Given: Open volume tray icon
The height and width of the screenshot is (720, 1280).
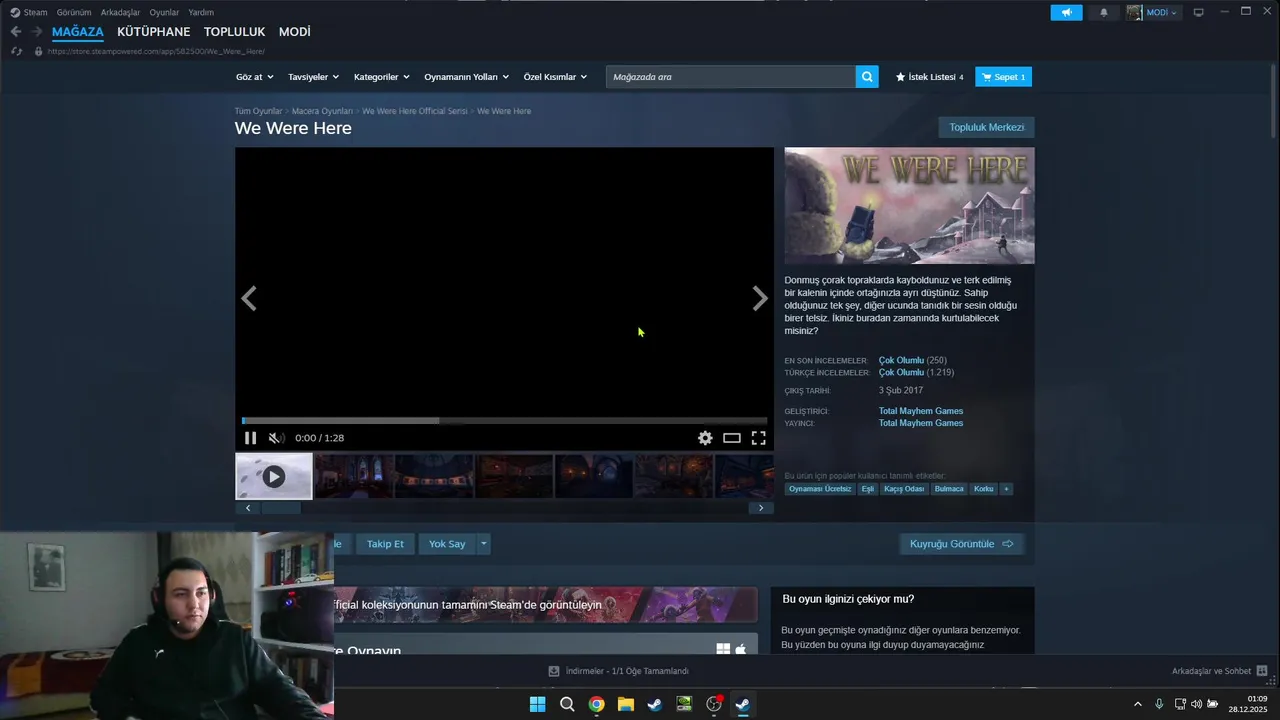Looking at the screenshot, I should (x=1197, y=704).
